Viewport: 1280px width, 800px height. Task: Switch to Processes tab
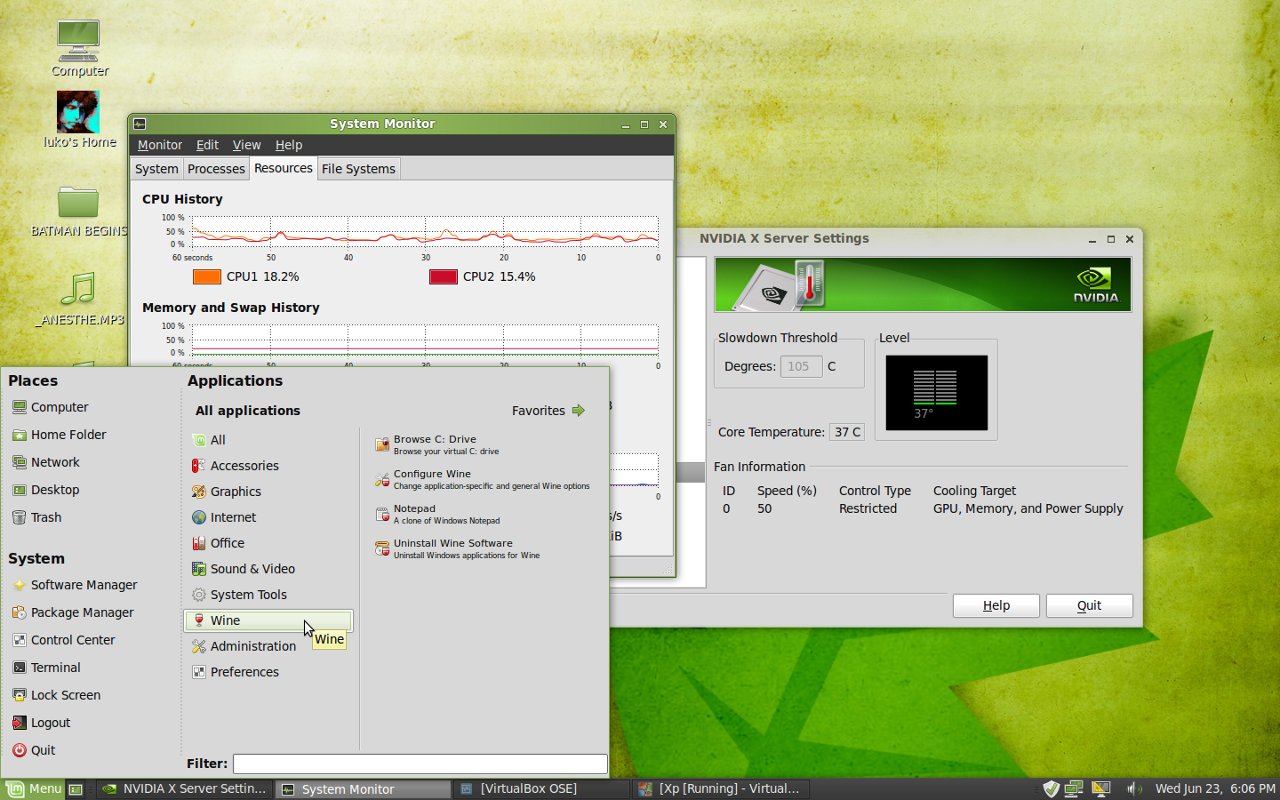(x=216, y=169)
